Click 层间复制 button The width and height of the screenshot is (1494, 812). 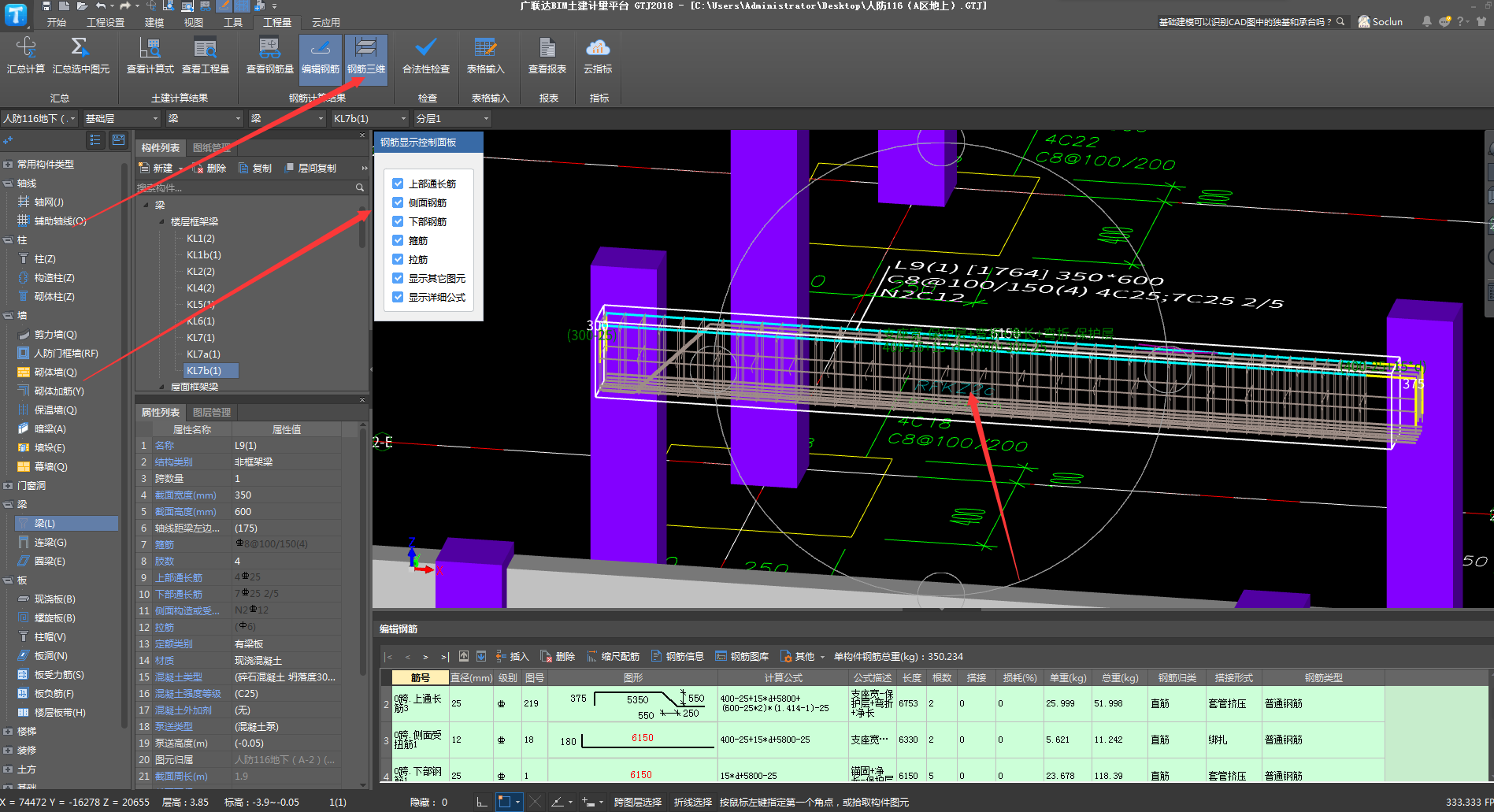(310, 168)
